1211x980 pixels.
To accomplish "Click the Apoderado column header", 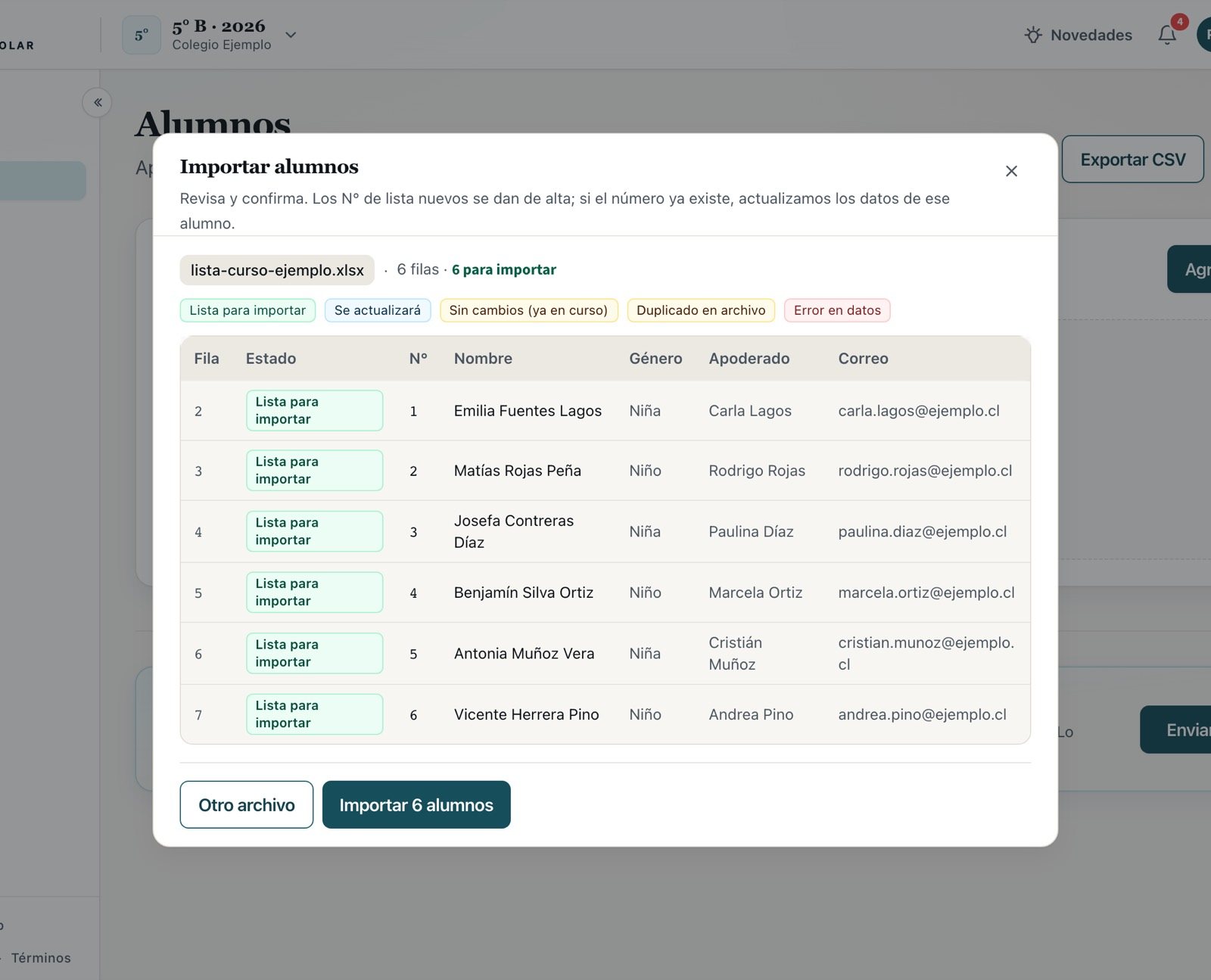I will [x=749, y=359].
